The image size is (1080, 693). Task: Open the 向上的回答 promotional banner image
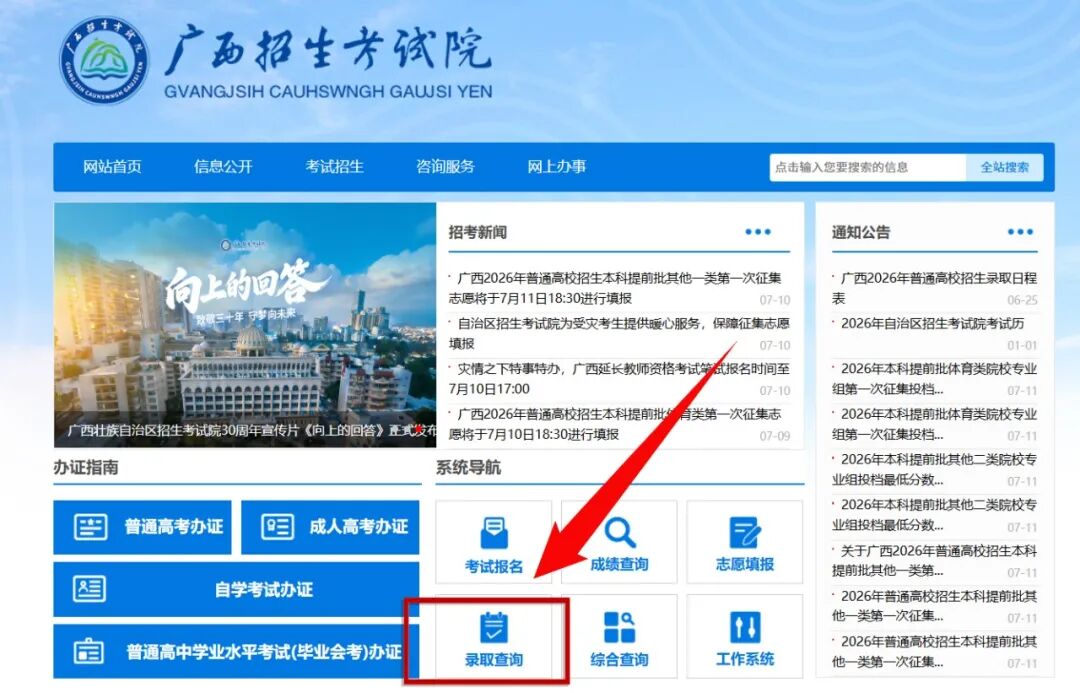click(x=245, y=325)
